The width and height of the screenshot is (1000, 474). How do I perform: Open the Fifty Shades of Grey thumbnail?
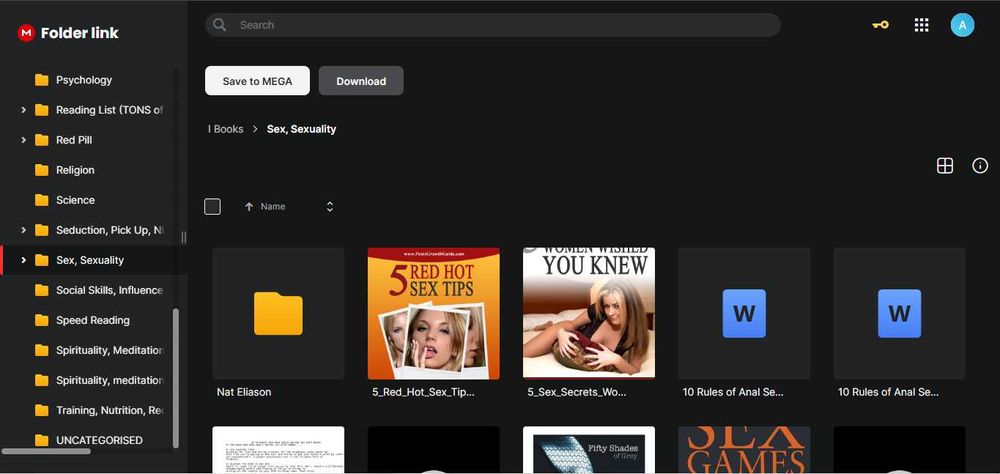click(589, 450)
